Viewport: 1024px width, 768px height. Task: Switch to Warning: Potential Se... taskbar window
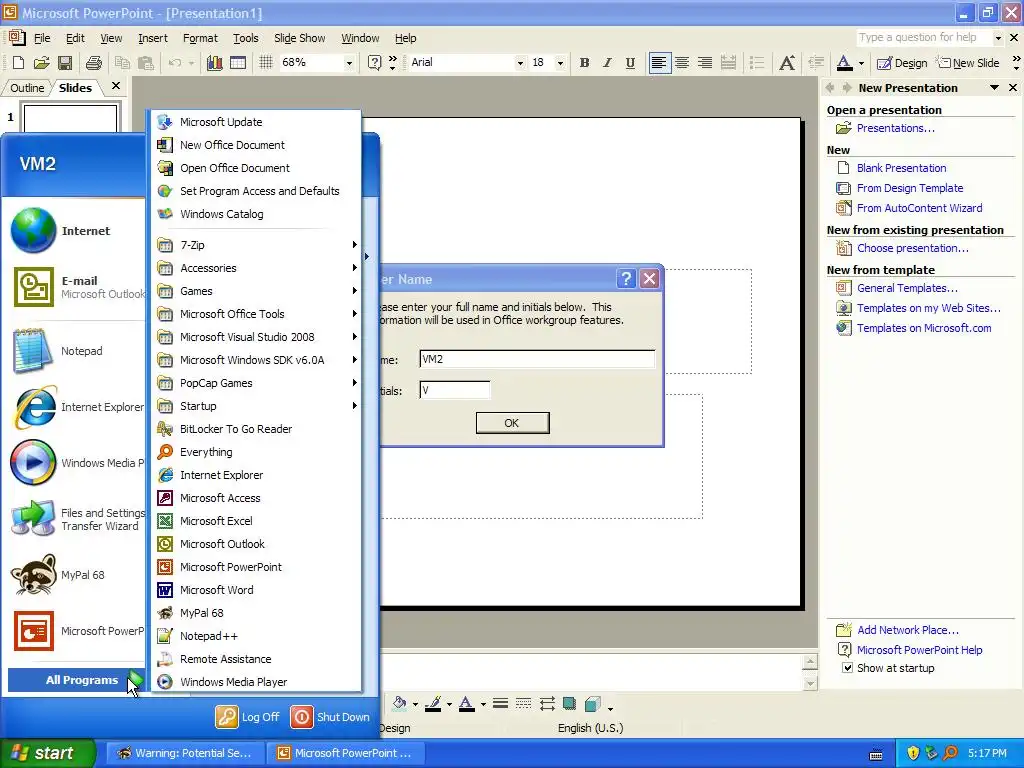pos(185,753)
